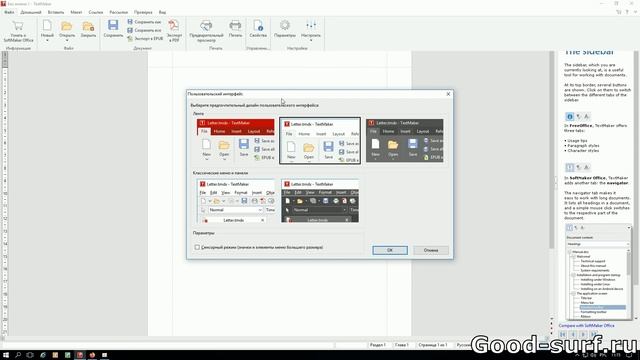Click the SoftMaker Office shopping cart icon

[x=18, y=26]
